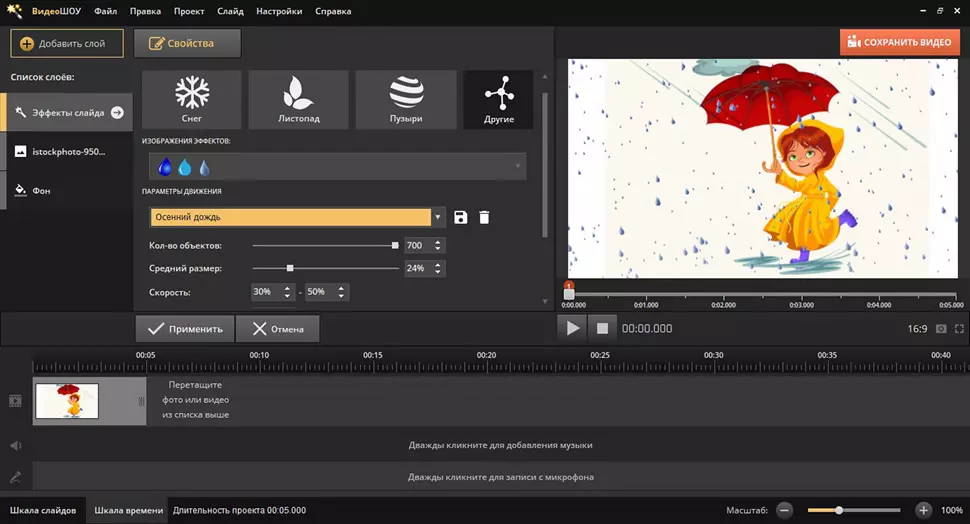Click the video track icon on timeline
Image resolution: width=970 pixels, height=524 pixels.
click(15, 401)
